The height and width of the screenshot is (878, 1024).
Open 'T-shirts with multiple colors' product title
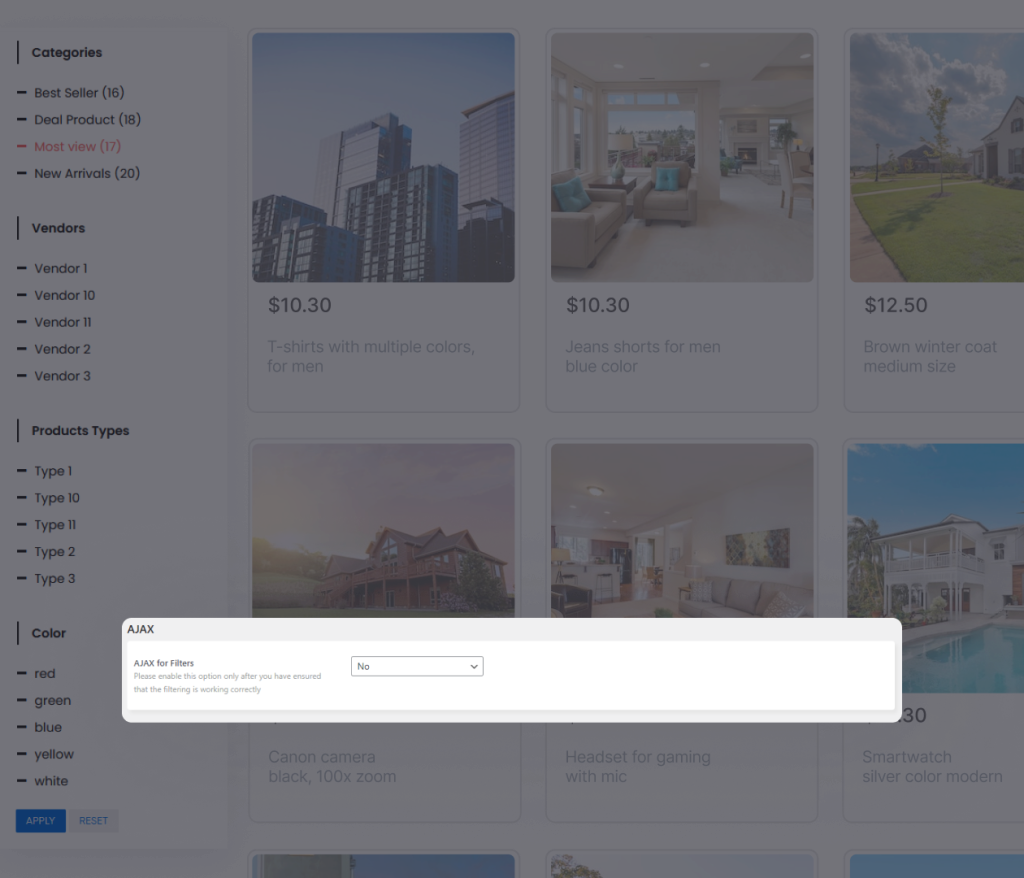click(371, 356)
